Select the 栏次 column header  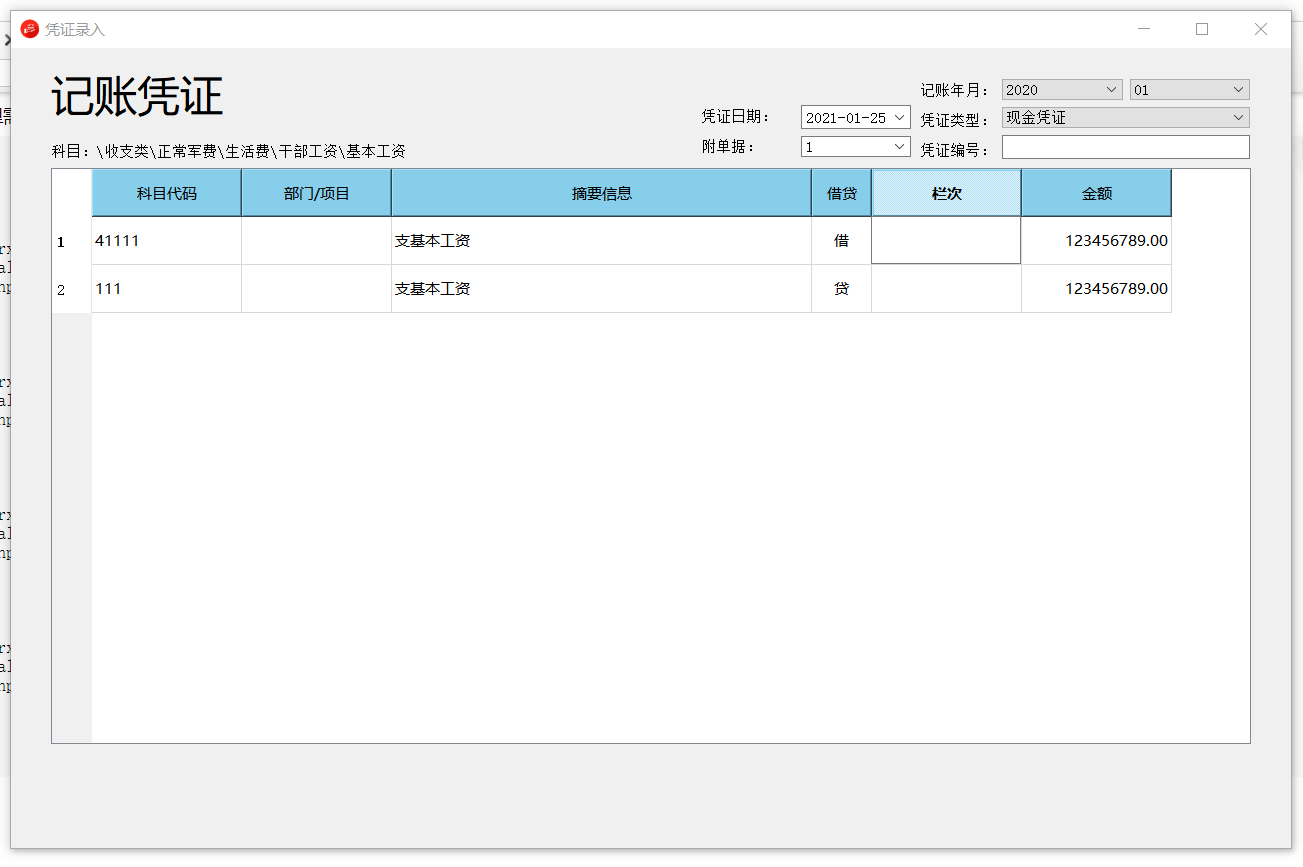click(x=946, y=193)
